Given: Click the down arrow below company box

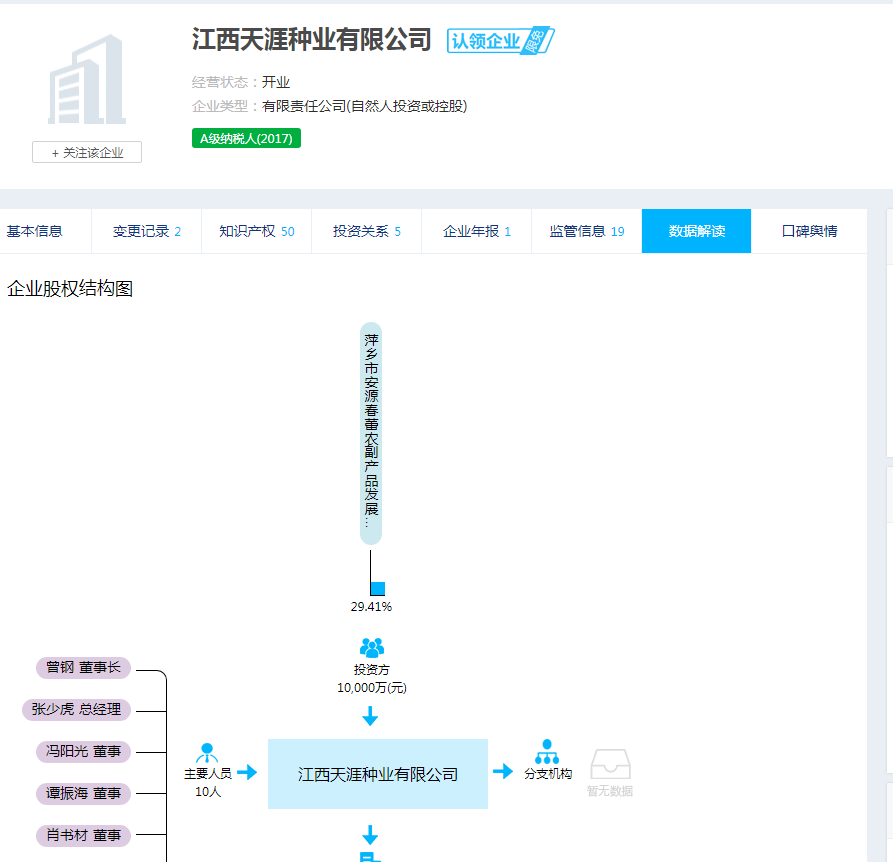Looking at the screenshot, I should pos(370,835).
